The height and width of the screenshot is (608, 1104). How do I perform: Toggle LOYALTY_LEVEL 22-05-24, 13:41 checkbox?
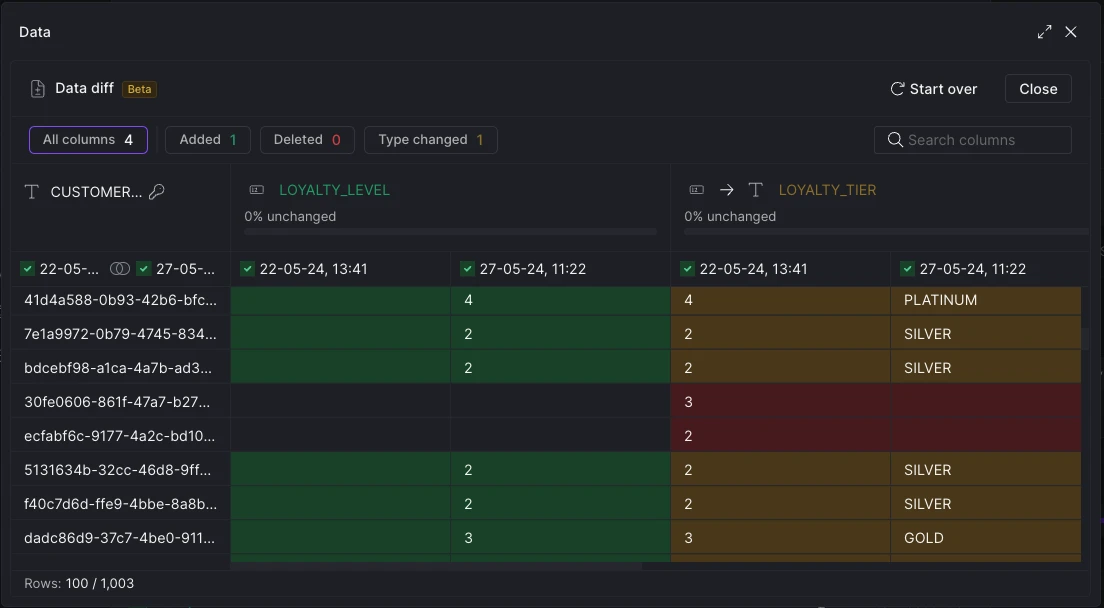[247, 269]
